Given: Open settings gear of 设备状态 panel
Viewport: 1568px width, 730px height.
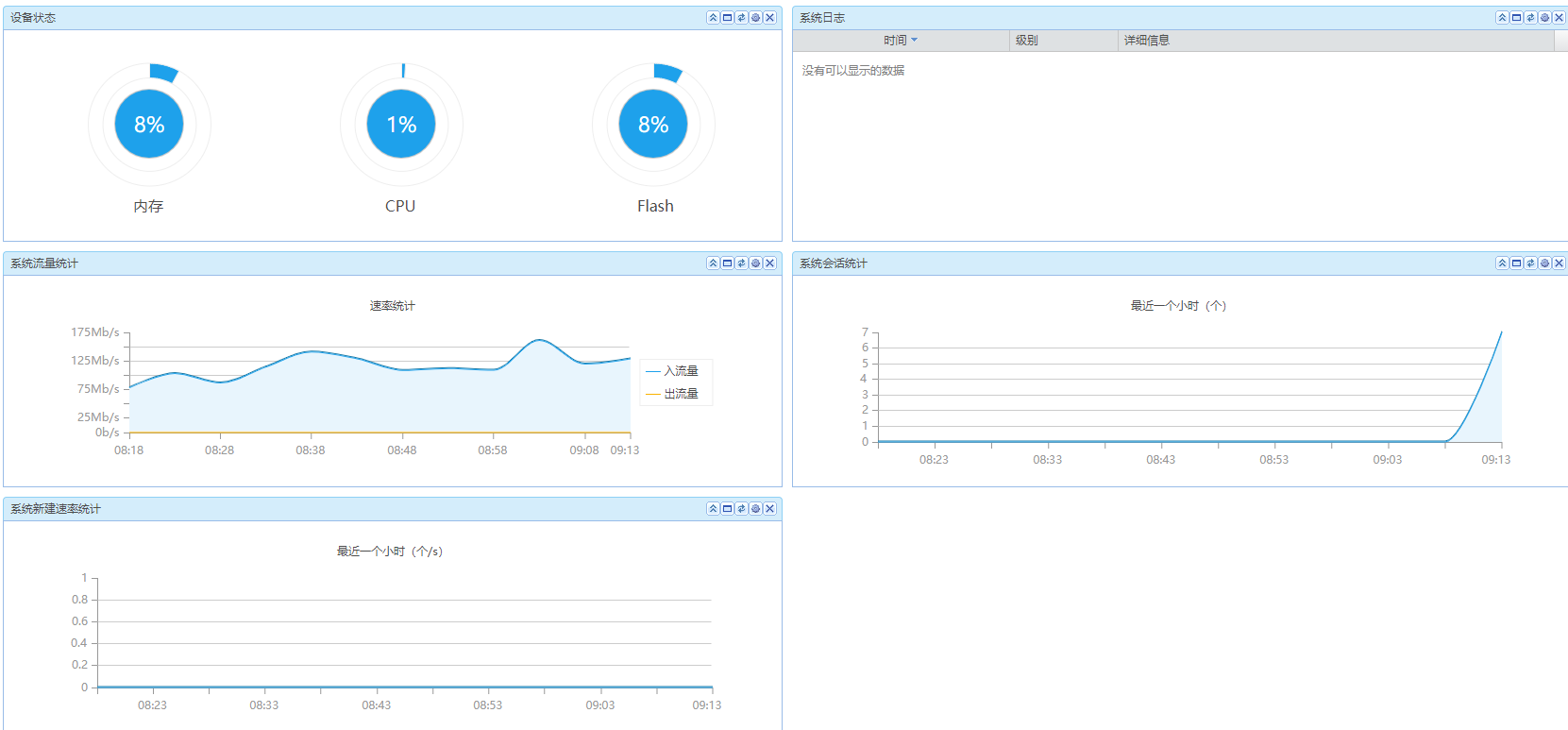Looking at the screenshot, I should (755, 18).
